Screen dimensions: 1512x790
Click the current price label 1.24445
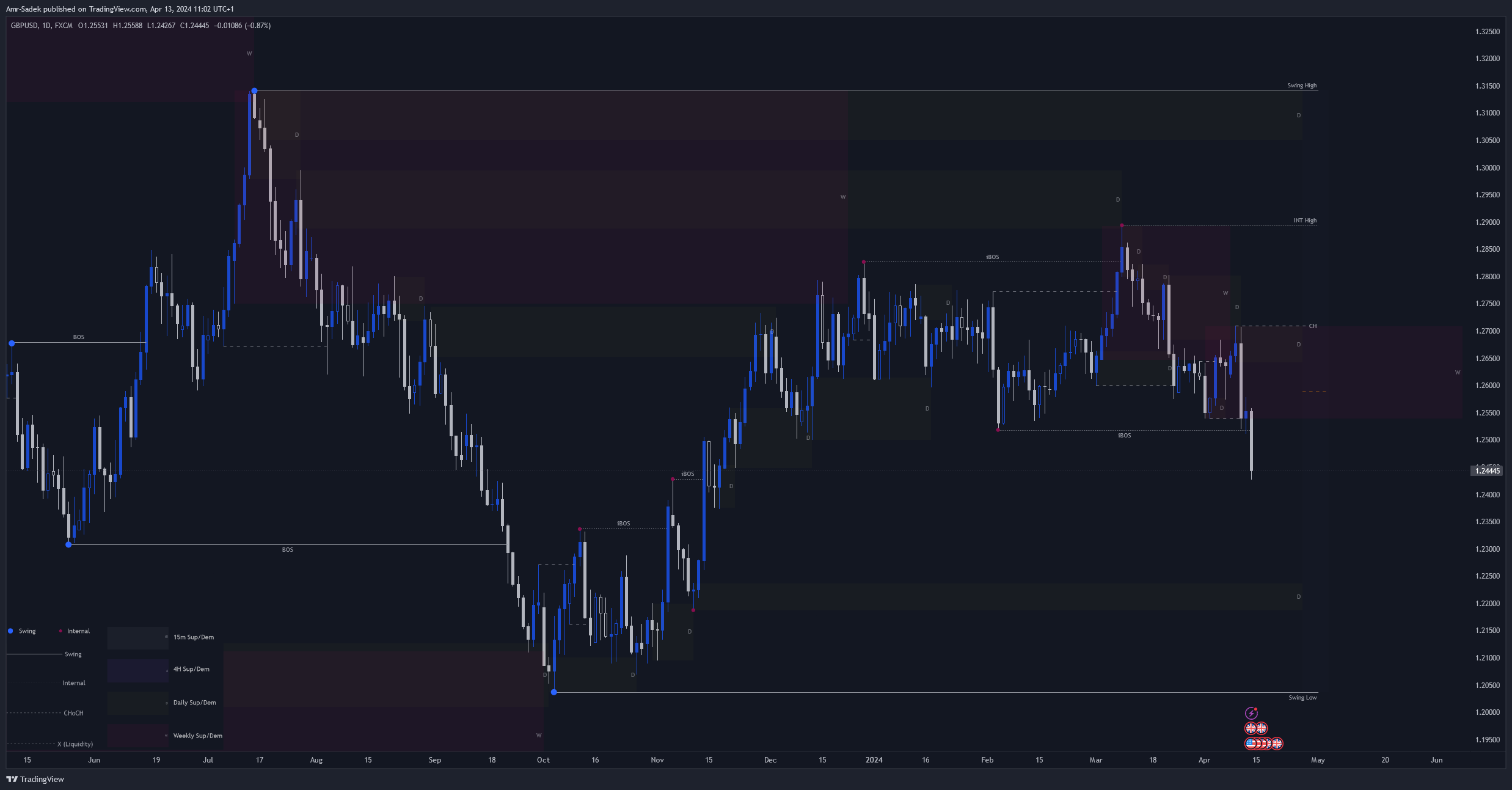pos(1488,470)
